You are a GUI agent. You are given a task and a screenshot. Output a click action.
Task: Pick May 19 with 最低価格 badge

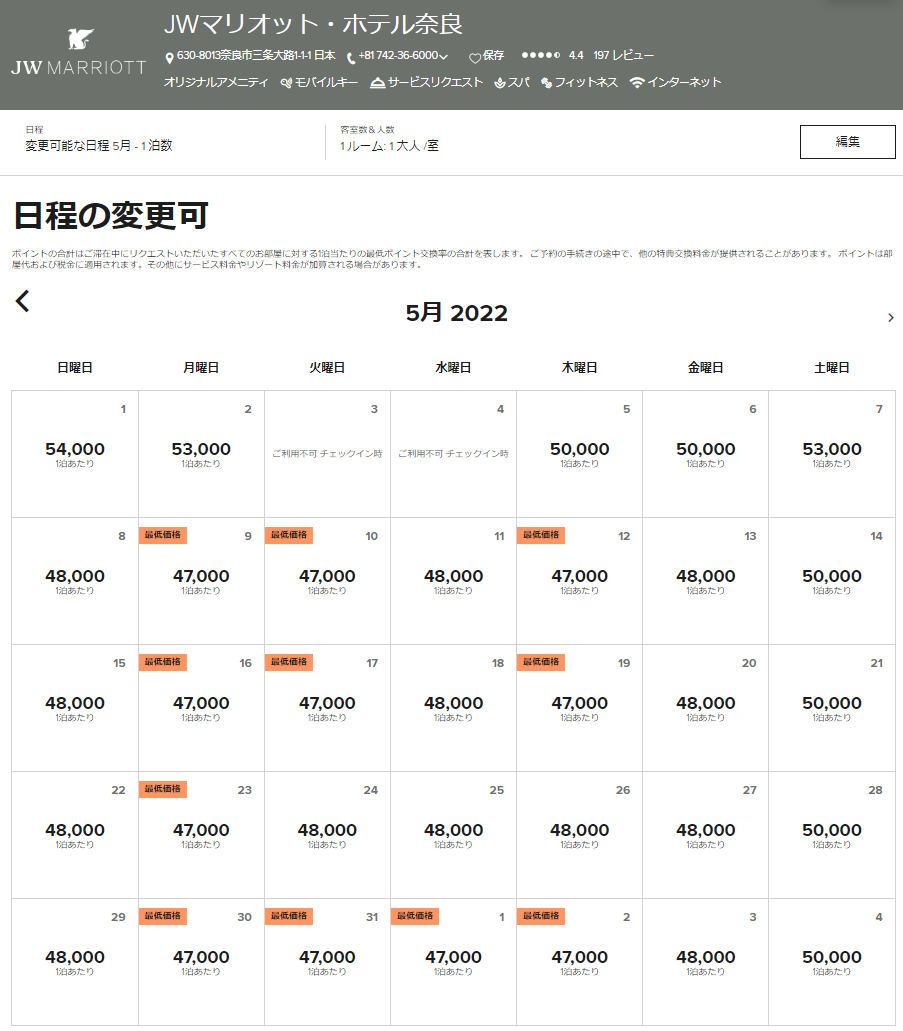(x=579, y=707)
